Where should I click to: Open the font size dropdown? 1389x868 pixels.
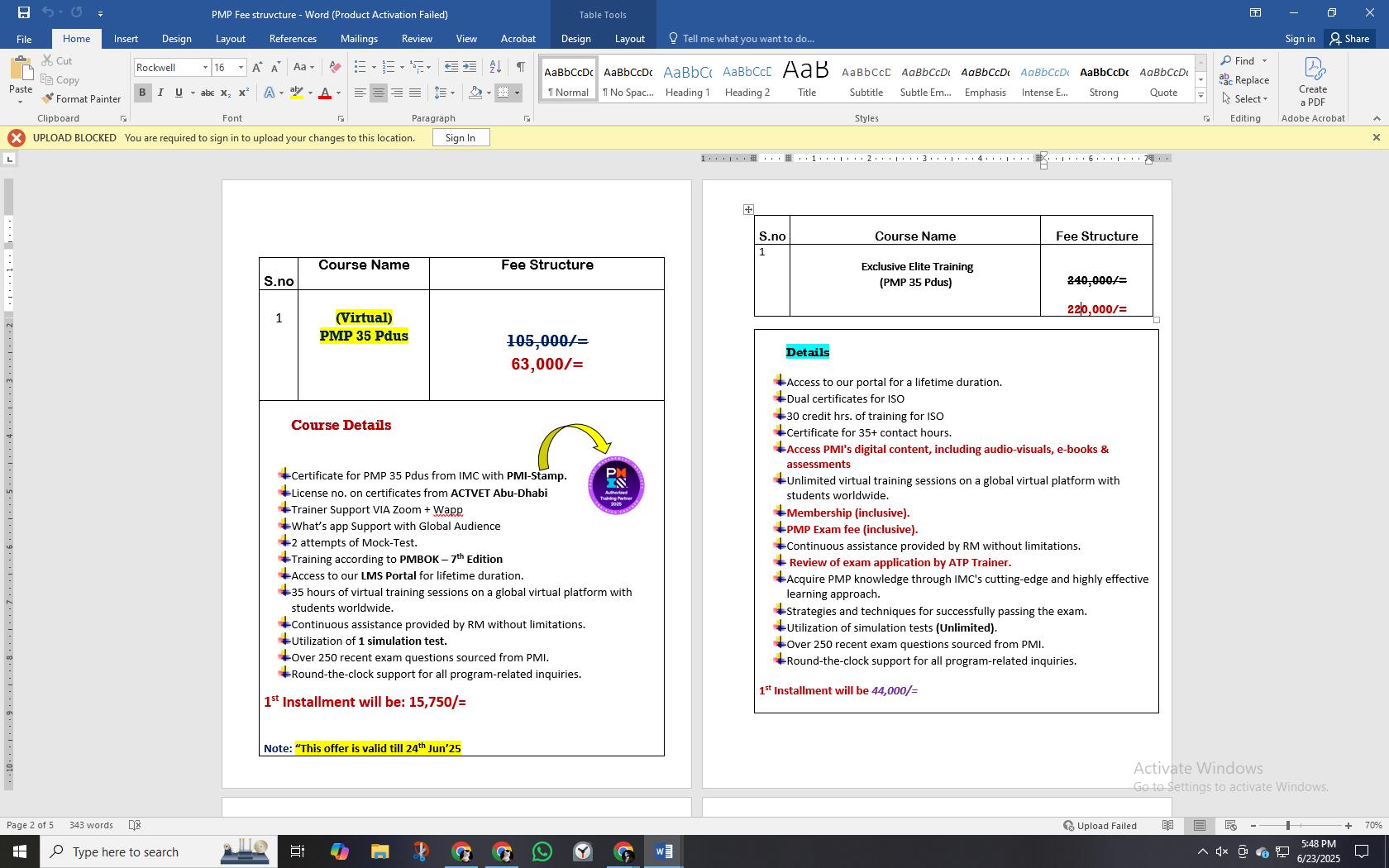(x=241, y=68)
